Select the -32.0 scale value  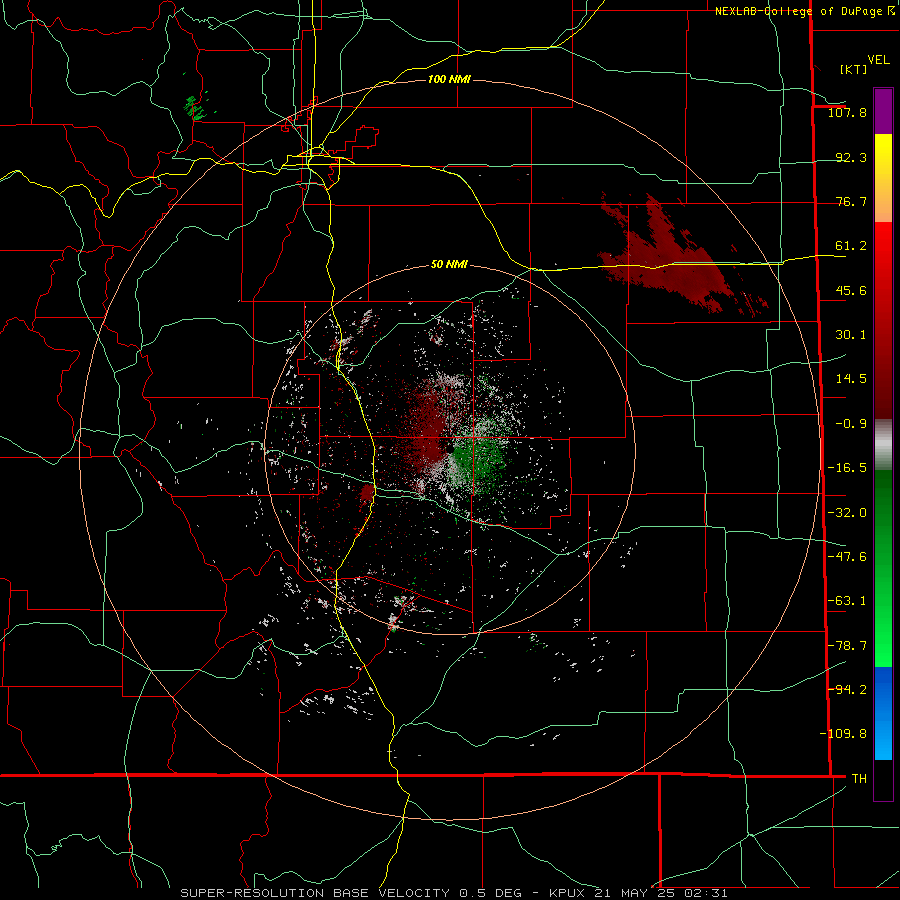point(847,513)
